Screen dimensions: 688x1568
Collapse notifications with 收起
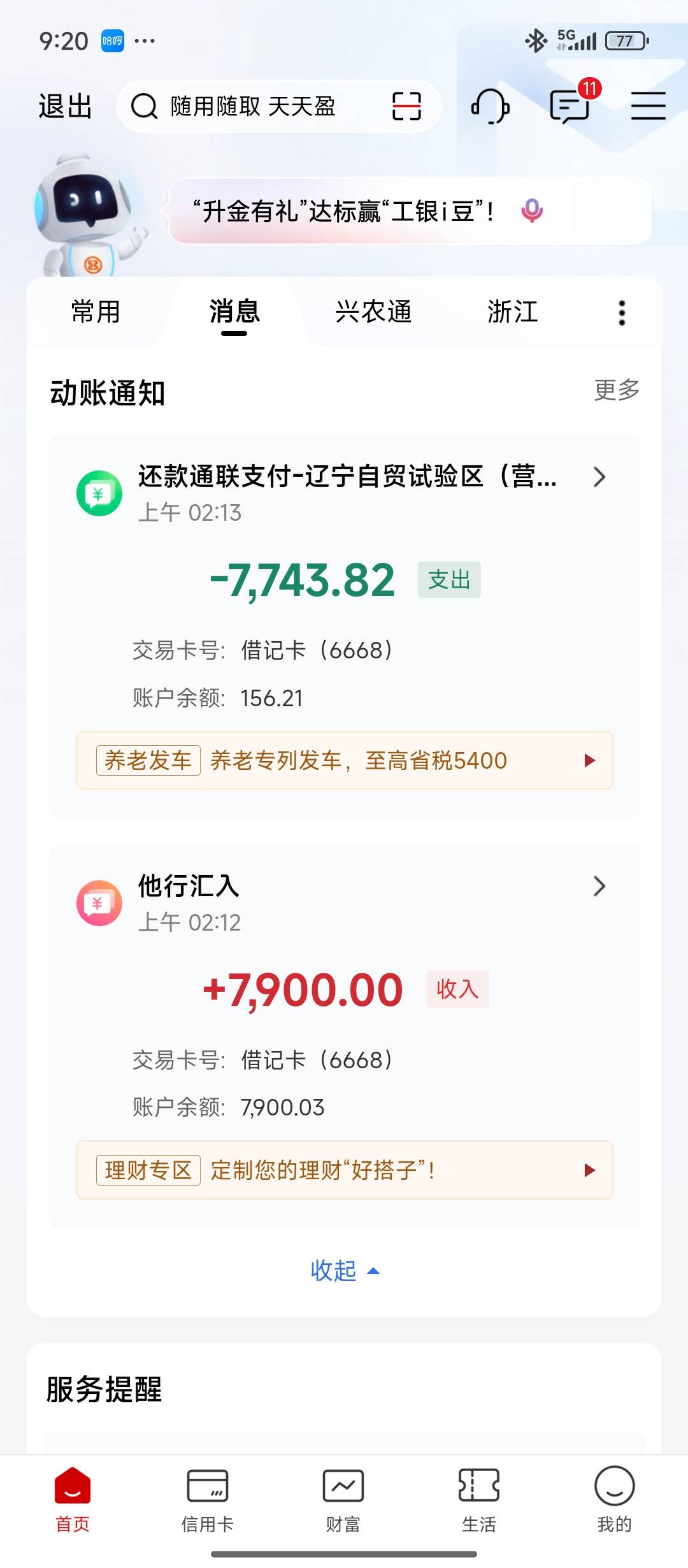pyautogui.click(x=344, y=1271)
